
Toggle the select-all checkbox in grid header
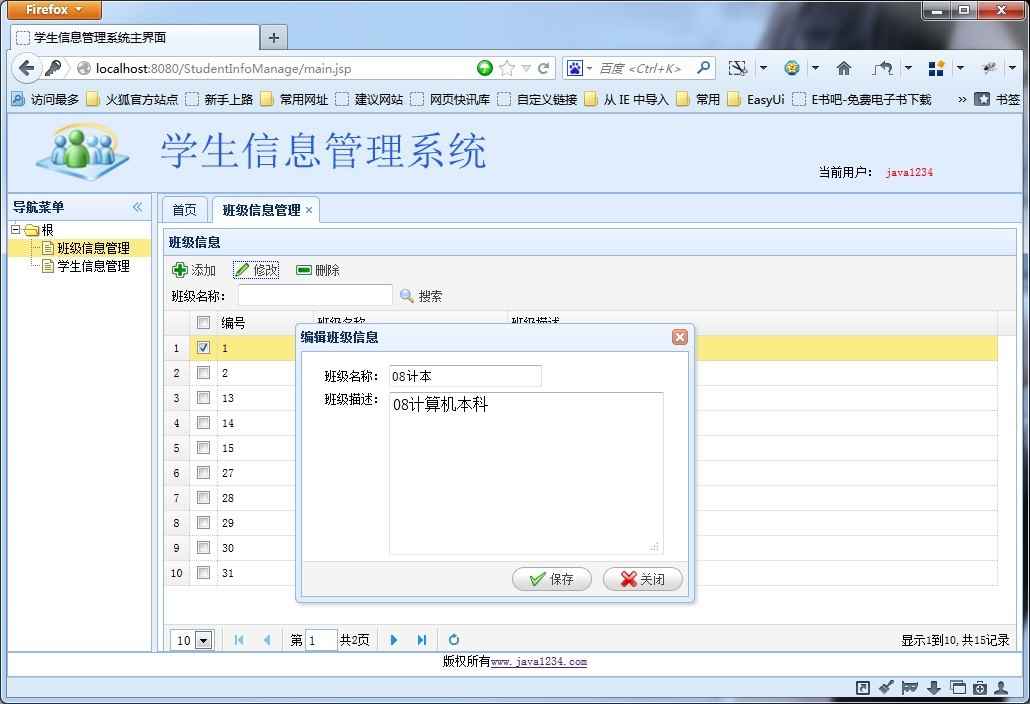click(x=204, y=322)
